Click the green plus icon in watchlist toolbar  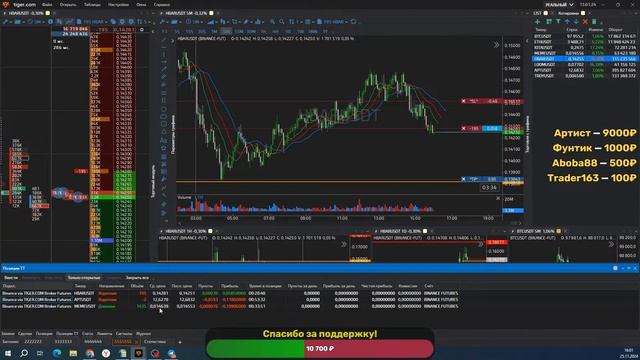538,22
